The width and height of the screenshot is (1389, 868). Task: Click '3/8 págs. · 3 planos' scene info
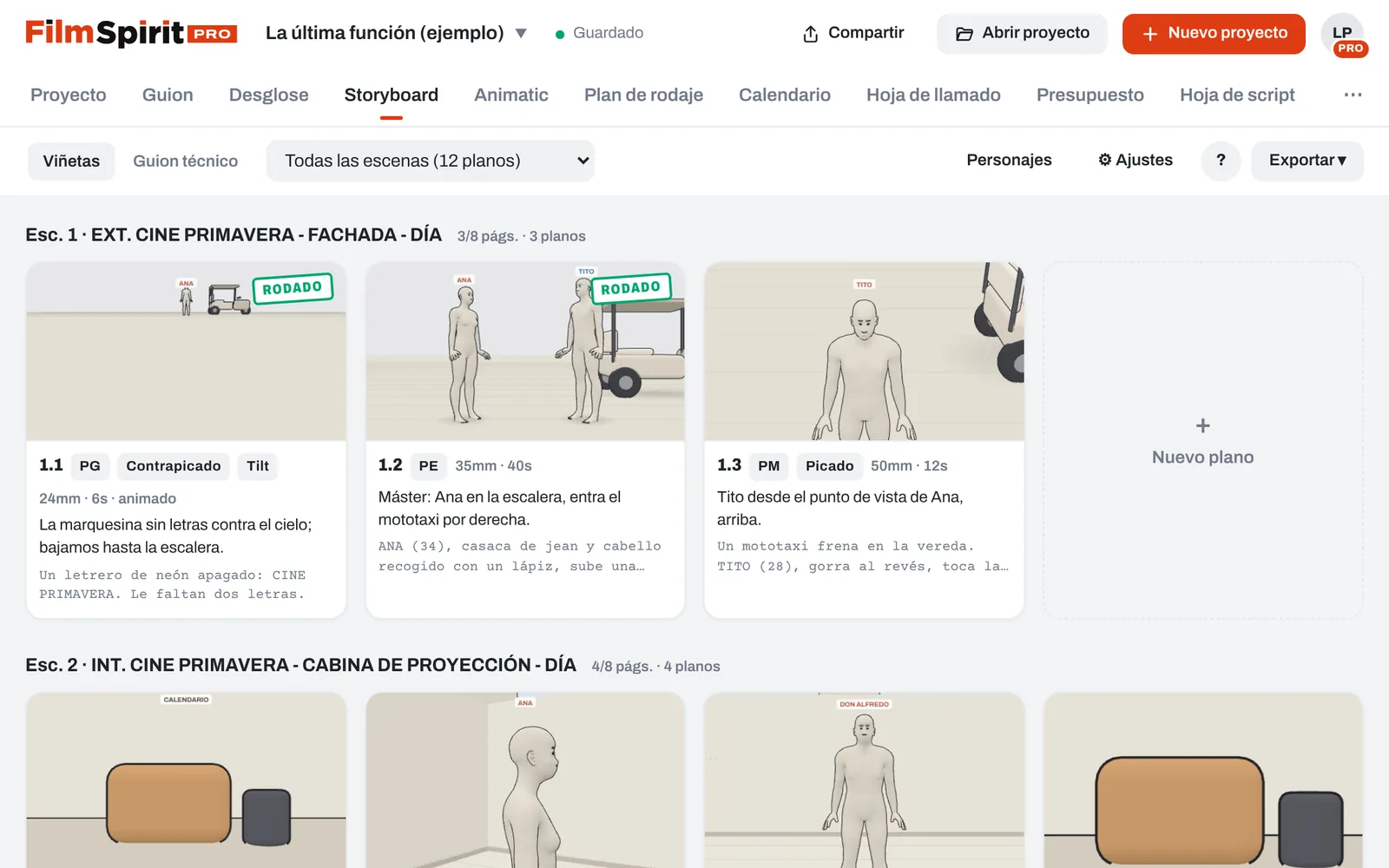point(521,236)
